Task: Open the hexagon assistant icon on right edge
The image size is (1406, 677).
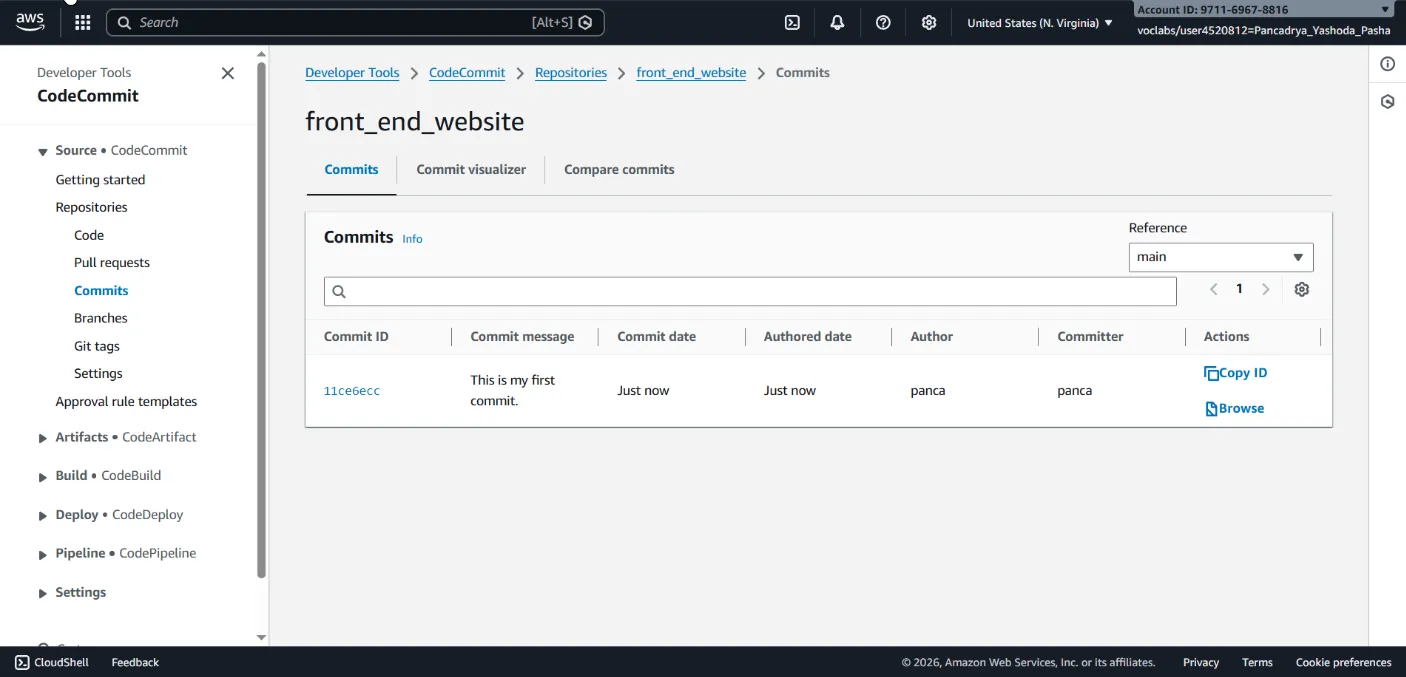Action: tap(1387, 102)
